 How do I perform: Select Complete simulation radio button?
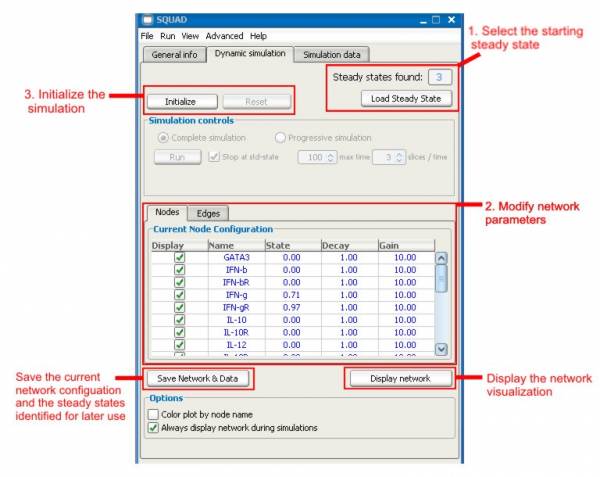click(x=163, y=138)
